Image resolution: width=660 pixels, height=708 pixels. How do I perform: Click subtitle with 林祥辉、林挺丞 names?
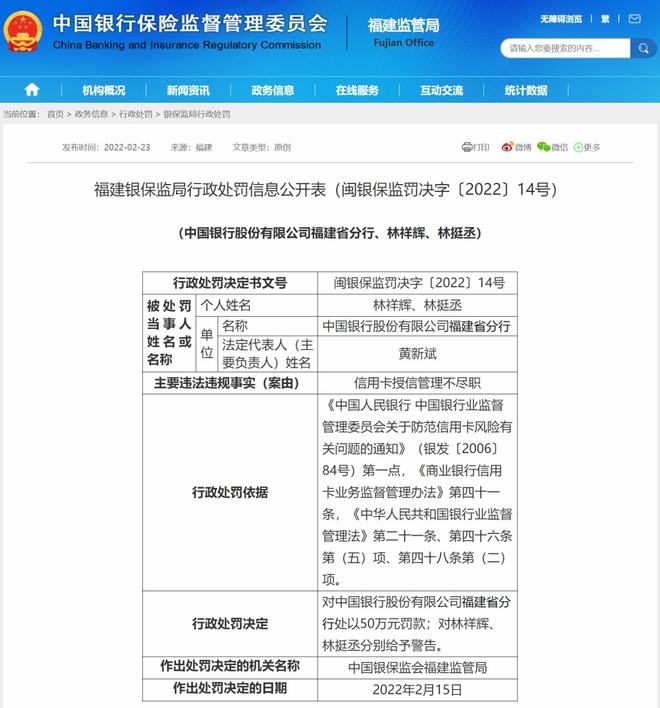click(x=330, y=233)
